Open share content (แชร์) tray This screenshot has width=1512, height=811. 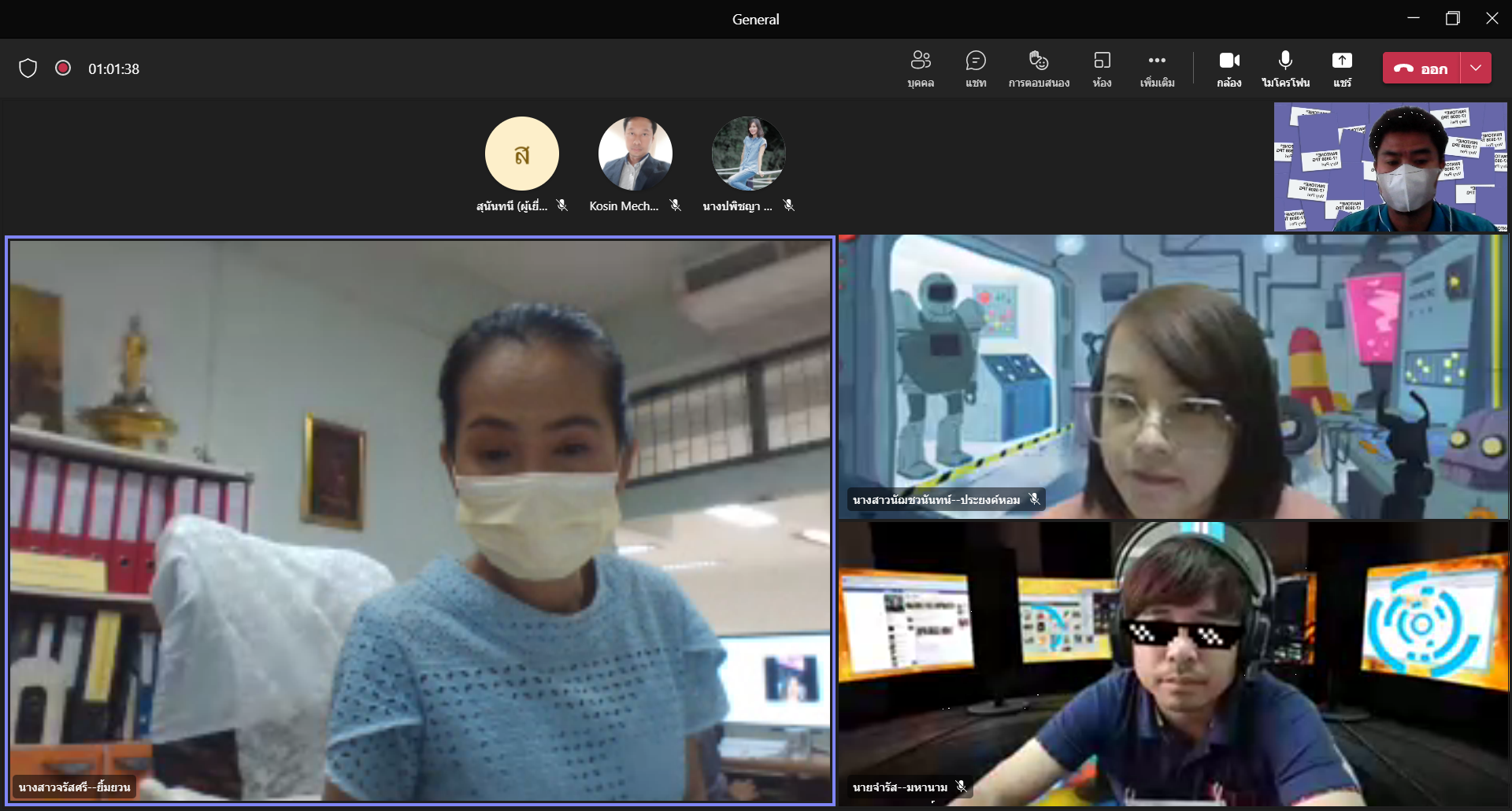coord(1342,69)
